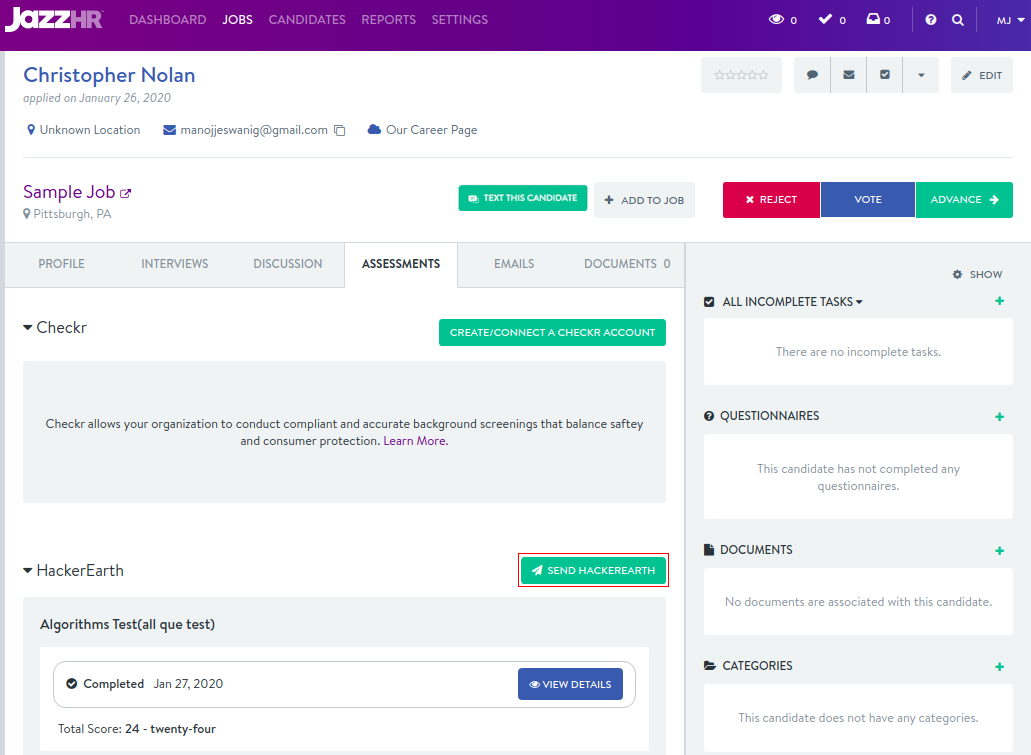The width and height of the screenshot is (1031, 755).
Task: Send HackerEarth assessment
Action: 593,570
